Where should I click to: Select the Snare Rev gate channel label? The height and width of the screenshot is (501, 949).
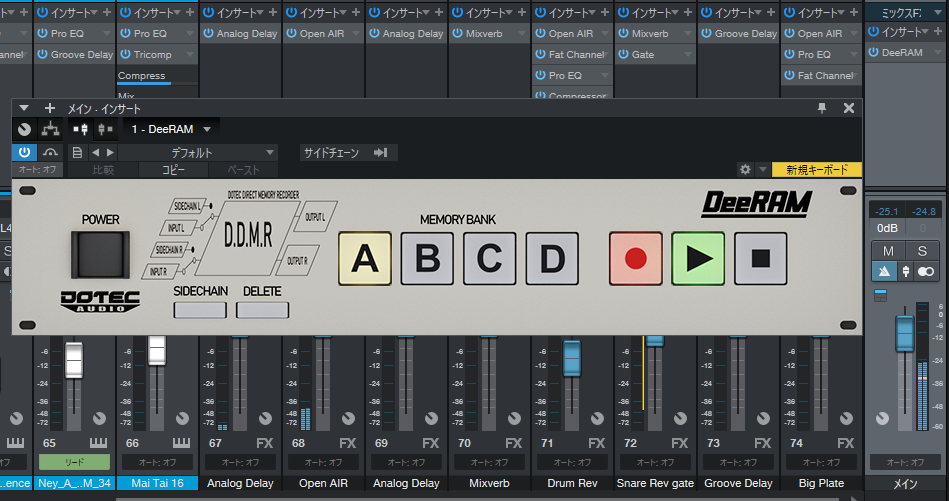(x=655, y=483)
